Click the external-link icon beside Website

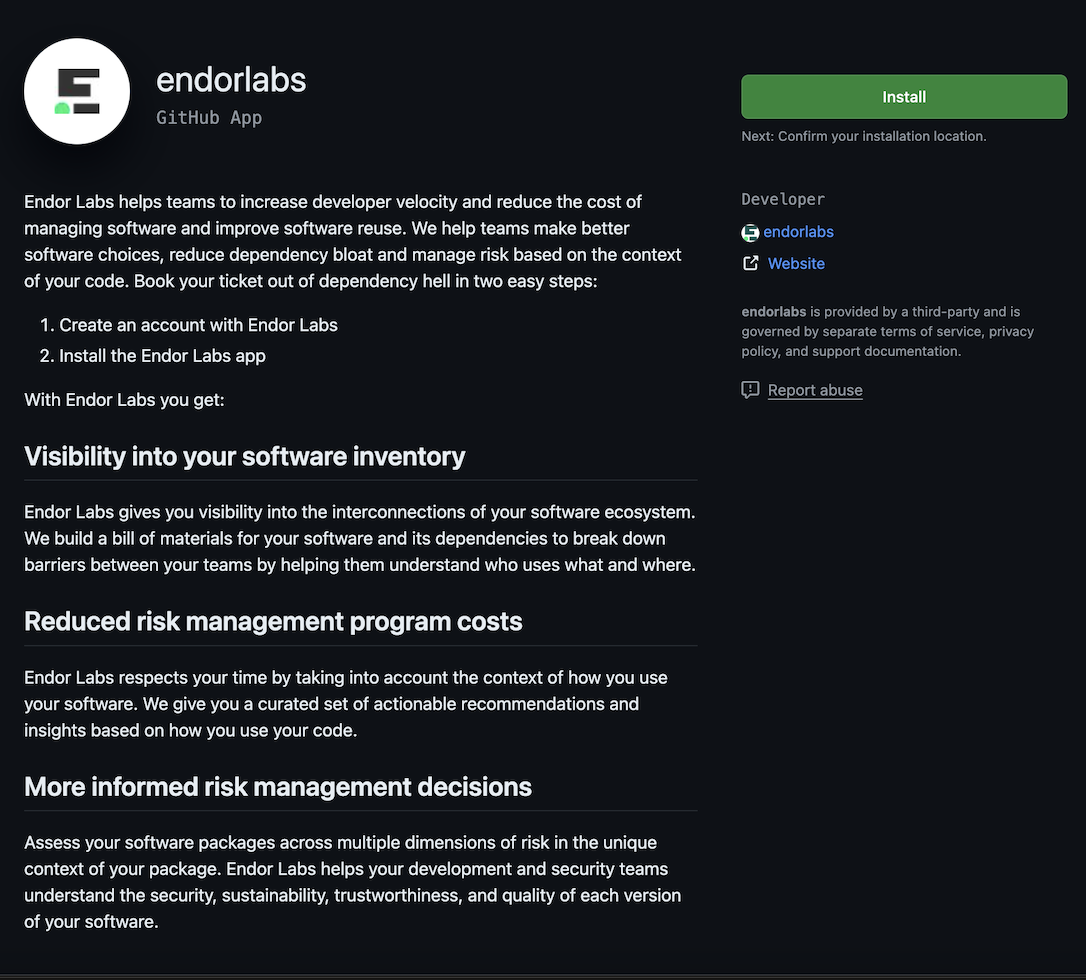pyautogui.click(x=750, y=263)
